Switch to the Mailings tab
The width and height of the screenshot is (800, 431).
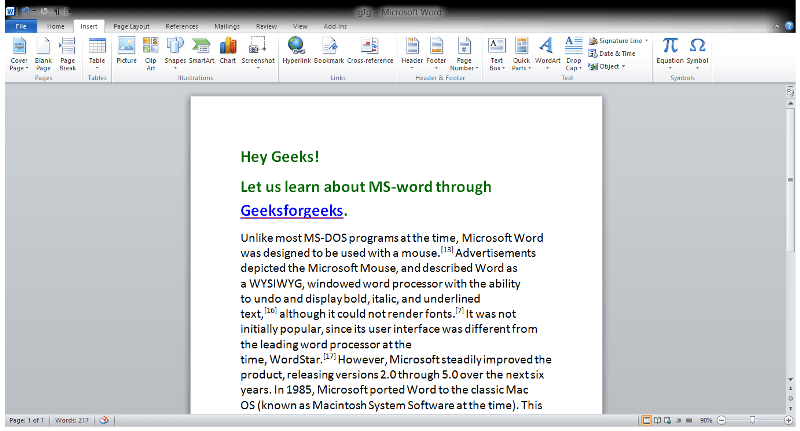click(x=227, y=27)
